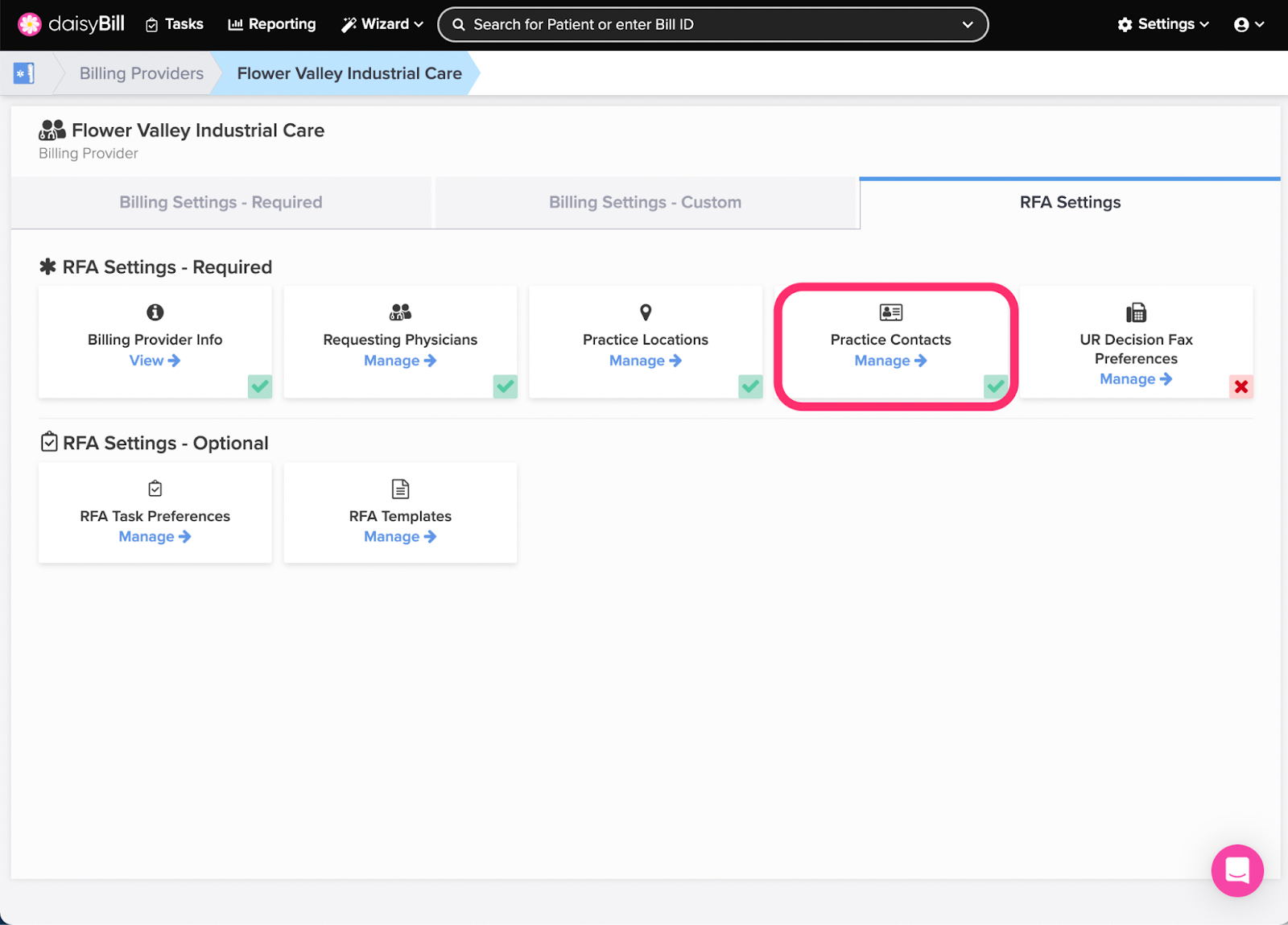Click the blue breadcrumb home icon
Viewport: 1288px width, 925px height.
(x=24, y=73)
